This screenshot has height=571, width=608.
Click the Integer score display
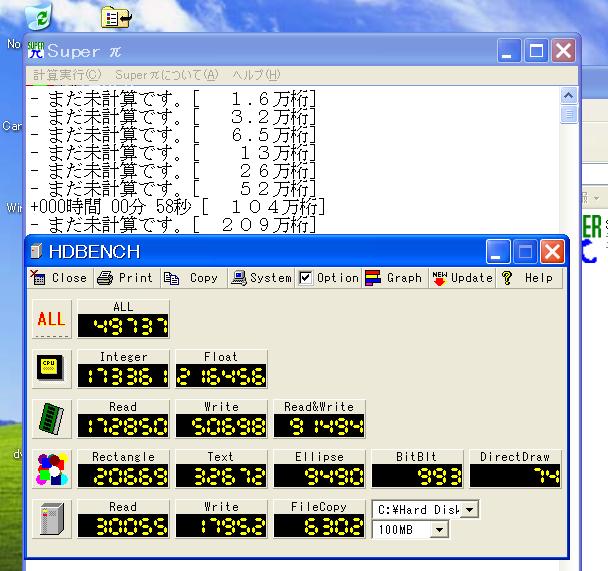[x=123, y=375]
